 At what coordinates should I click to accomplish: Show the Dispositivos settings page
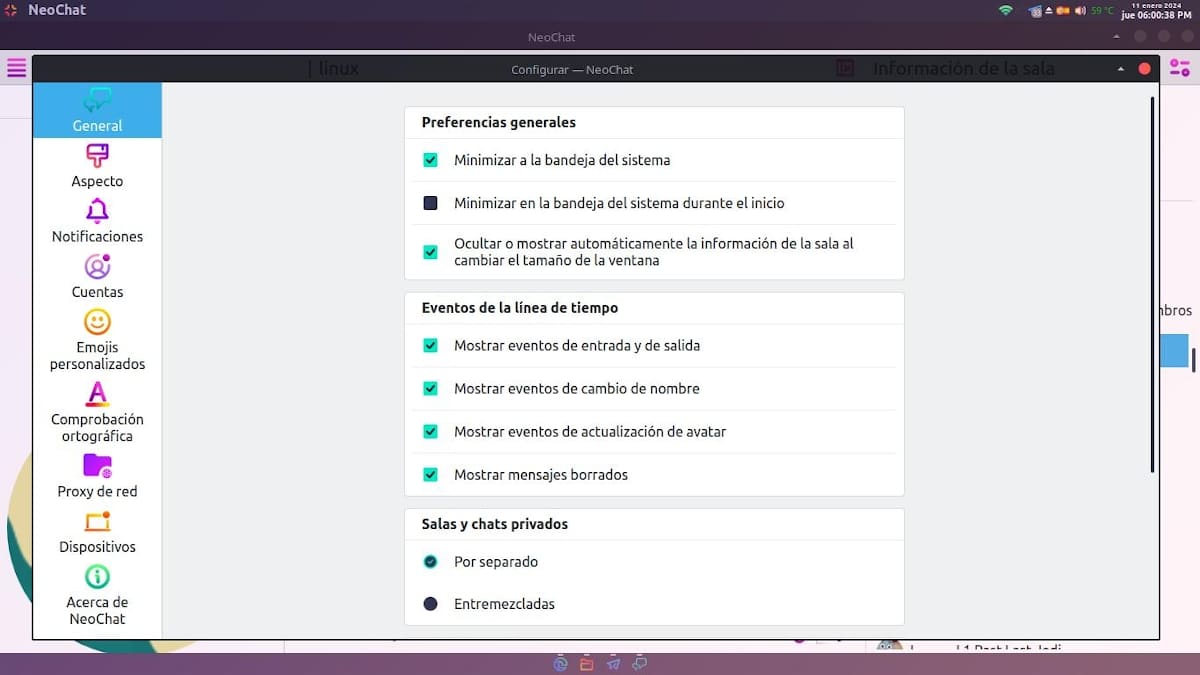[97, 532]
